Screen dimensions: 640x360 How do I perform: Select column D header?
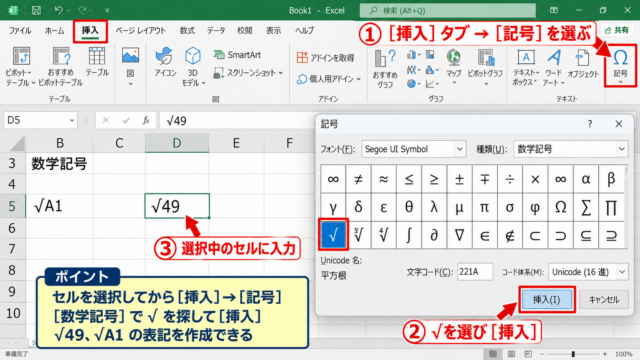177,143
